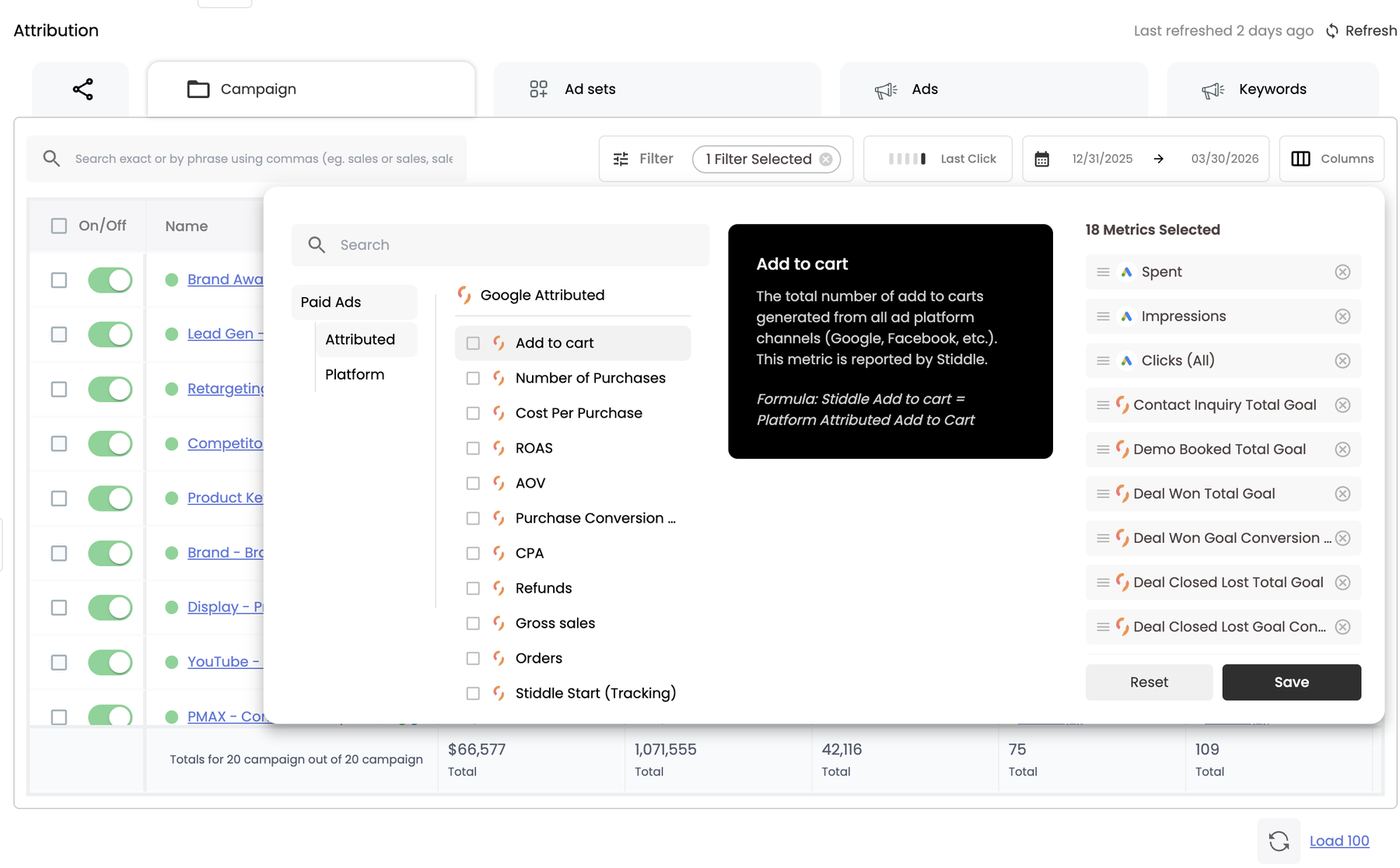1400x868 pixels.
Task: Click the filter sliders icon
Action: [x=621, y=159]
